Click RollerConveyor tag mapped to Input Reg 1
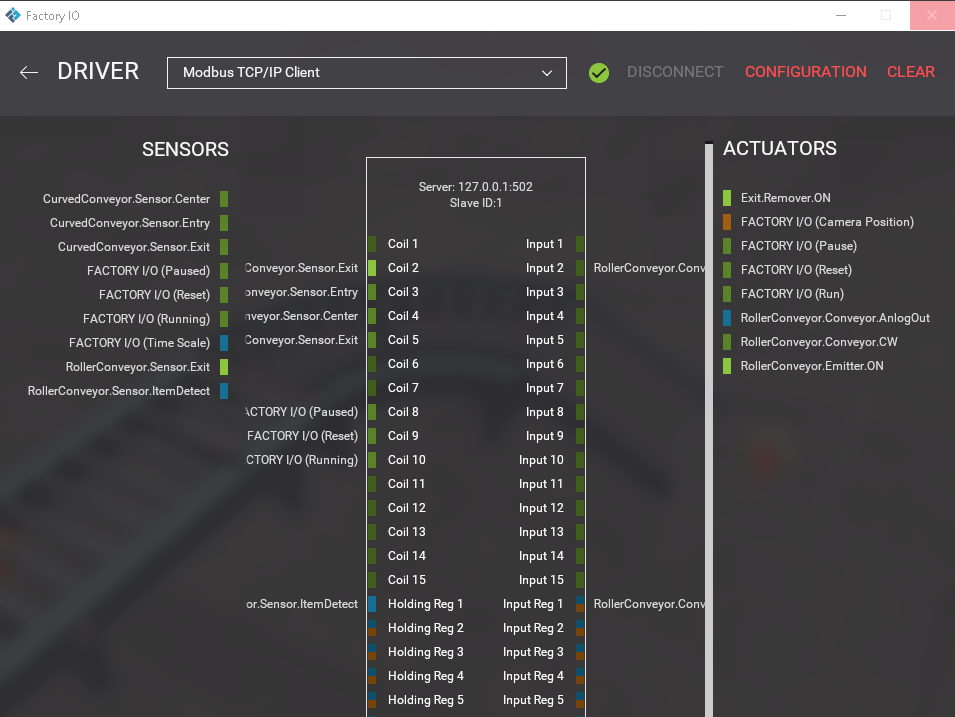Screen dimensions: 955x717 [649, 604]
